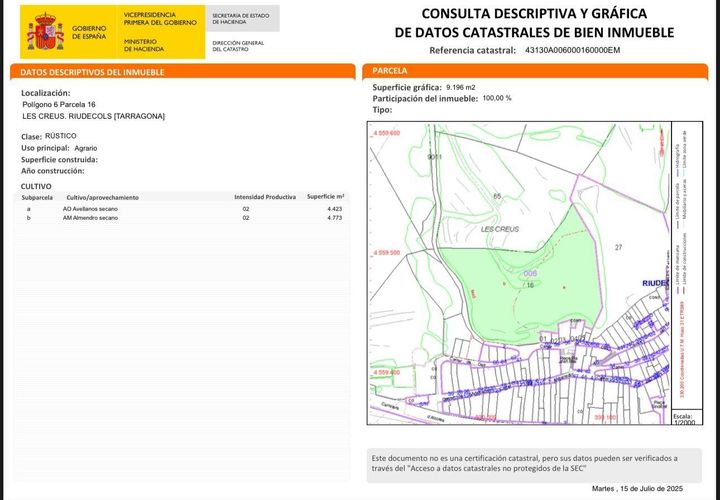Viewport: 720px width, 500px height.
Task: Click subparcela 'a' cell
Action: [x=28, y=209]
